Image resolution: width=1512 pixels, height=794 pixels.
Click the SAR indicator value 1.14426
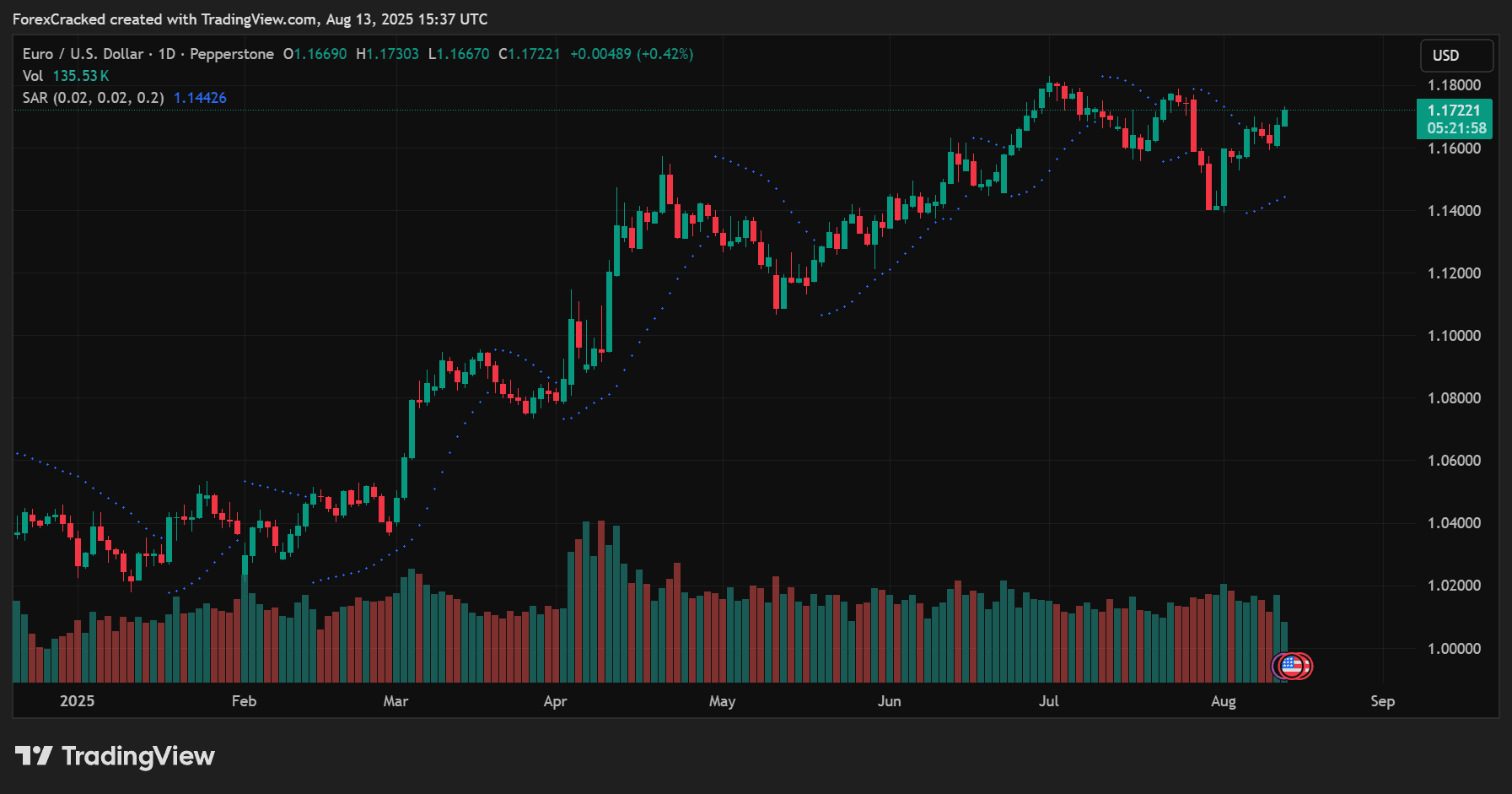(x=200, y=97)
